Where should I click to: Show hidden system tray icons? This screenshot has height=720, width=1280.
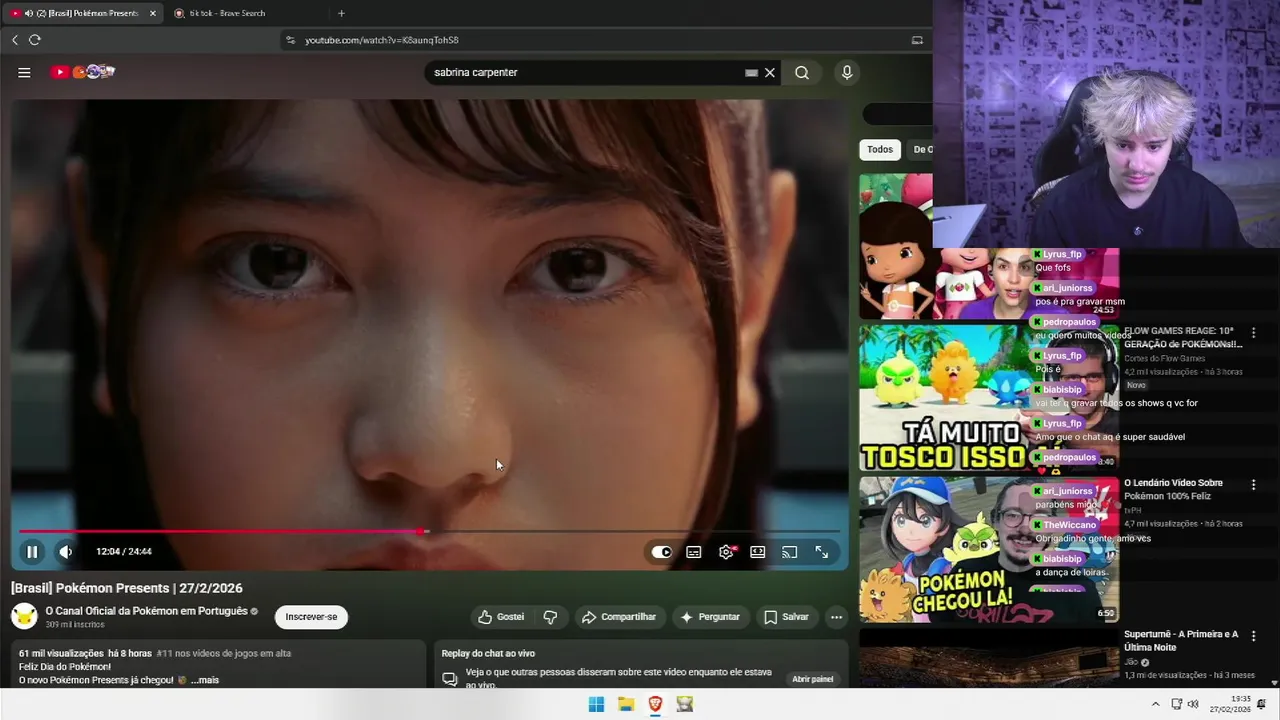[x=1155, y=704]
